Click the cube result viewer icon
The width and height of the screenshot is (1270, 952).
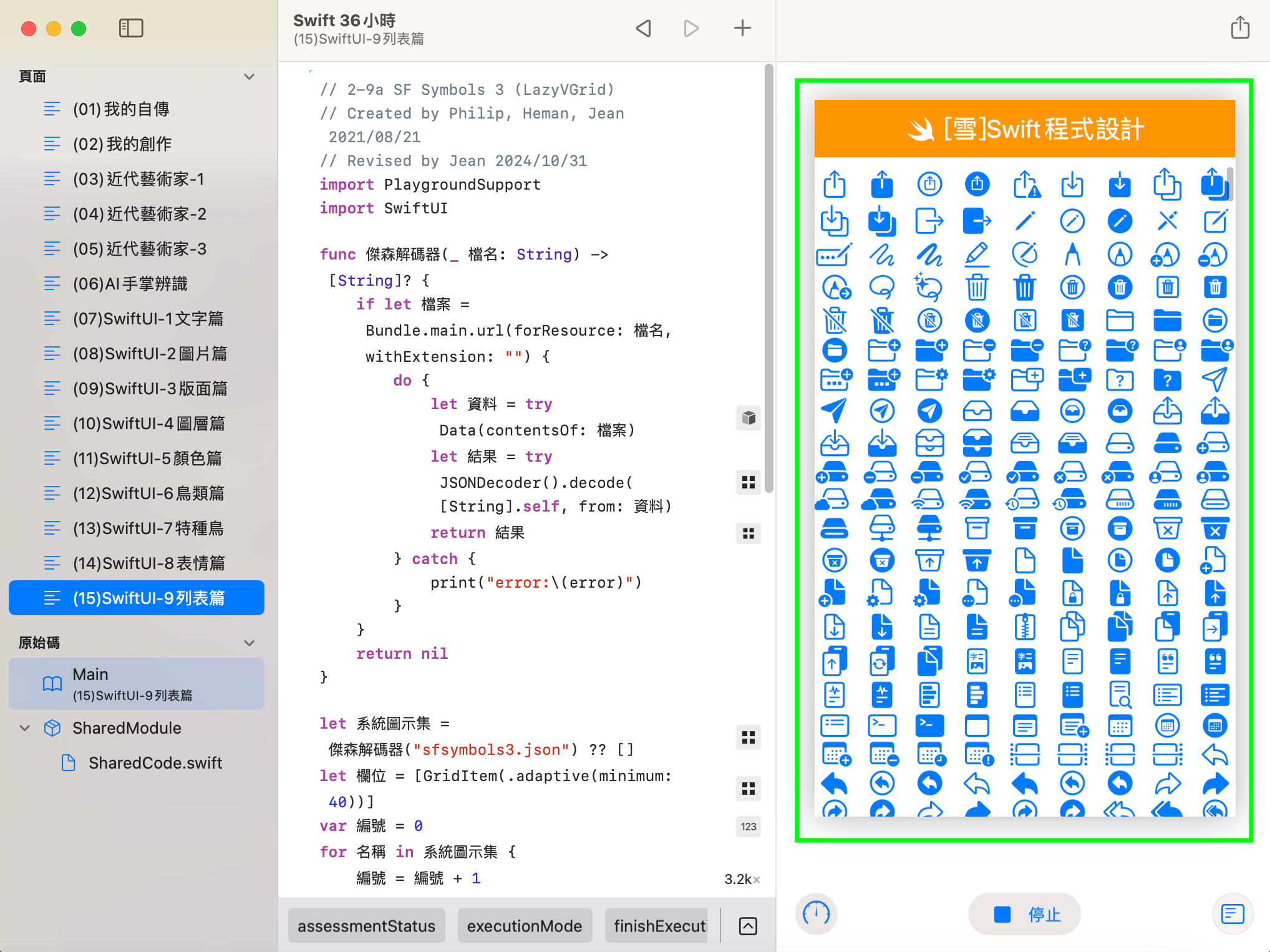pyautogui.click(x=749, y=418)
